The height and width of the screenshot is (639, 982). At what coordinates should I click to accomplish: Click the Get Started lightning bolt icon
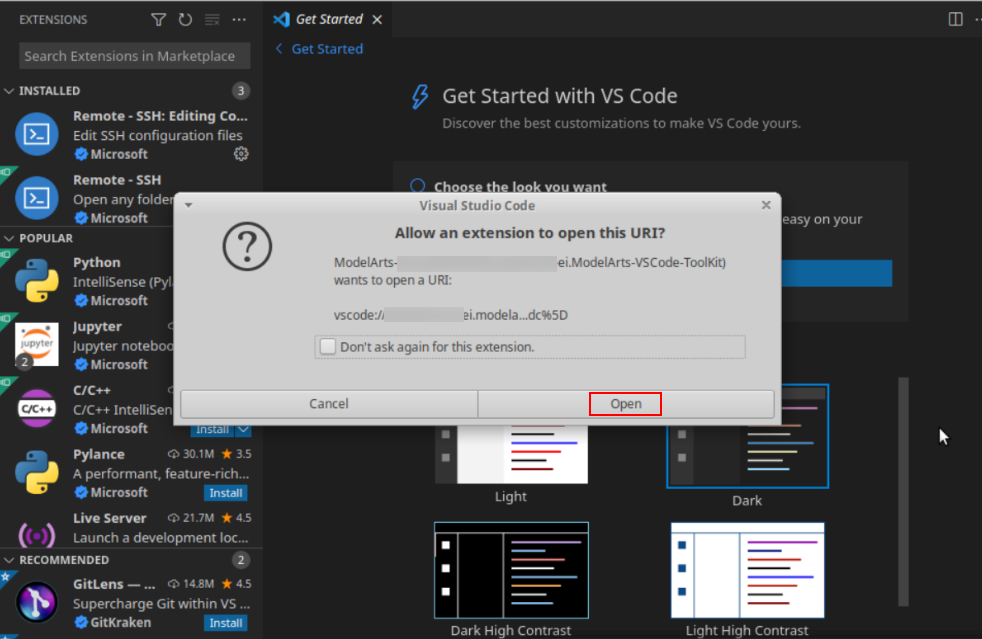tap(420, 96)
